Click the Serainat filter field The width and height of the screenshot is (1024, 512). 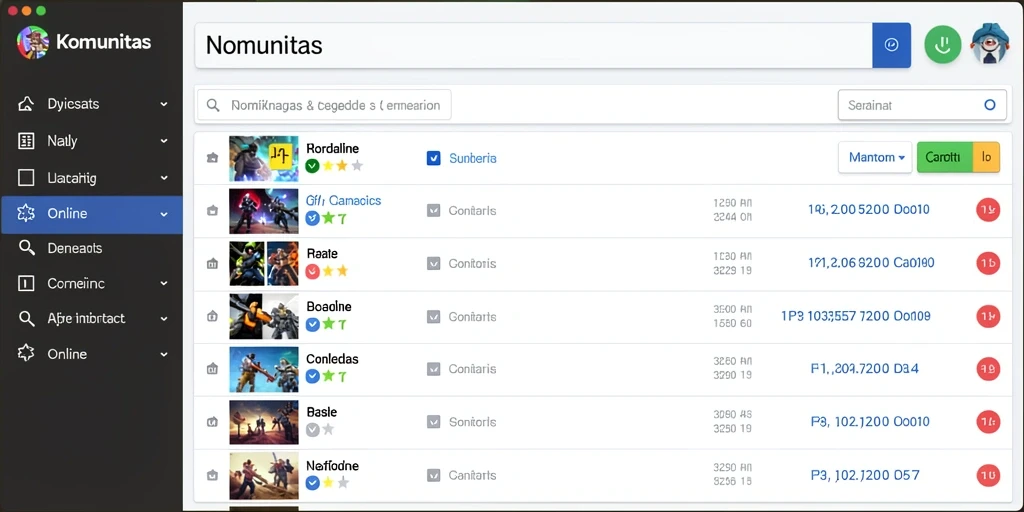(x=921, y=104)
